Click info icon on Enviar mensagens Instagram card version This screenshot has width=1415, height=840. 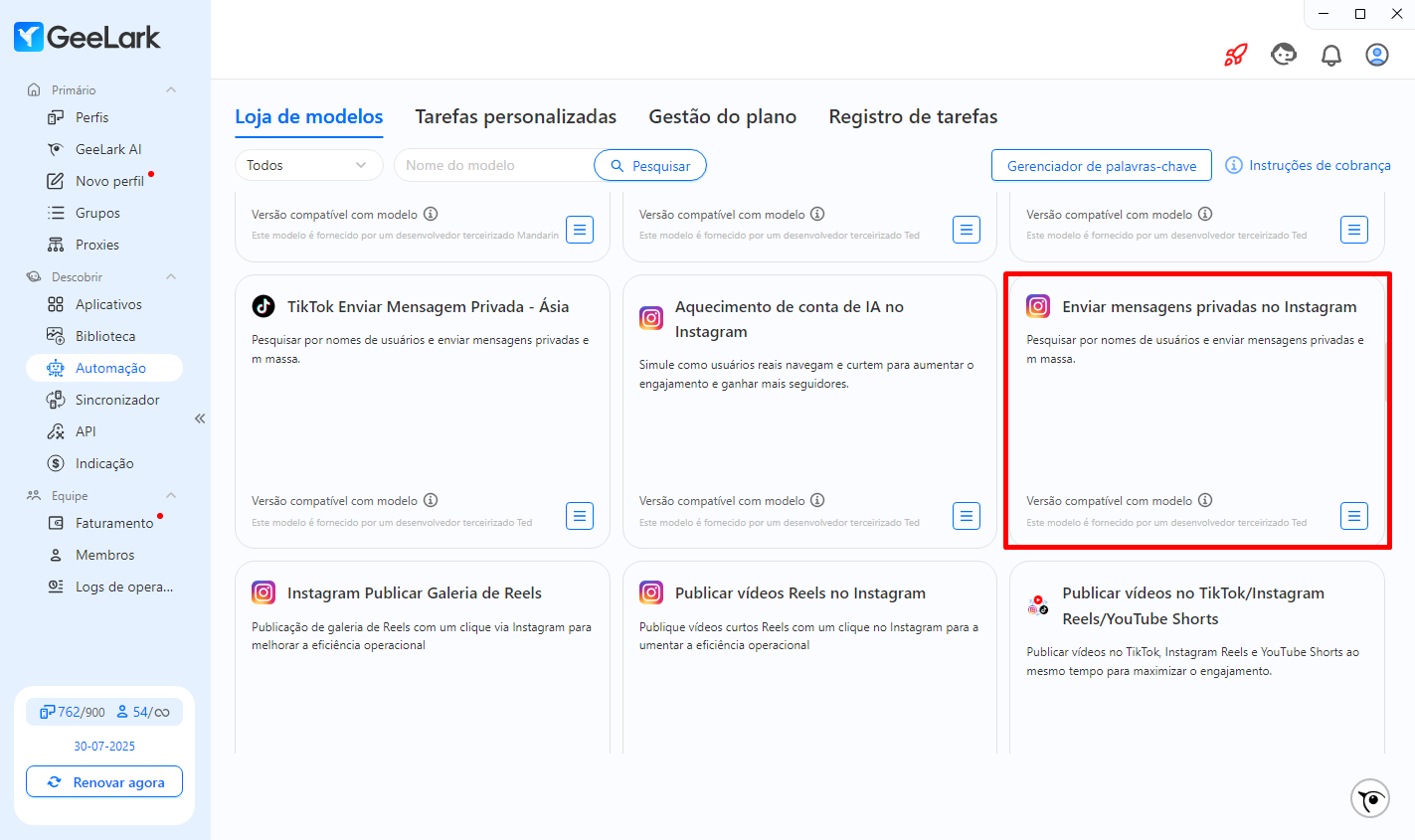pyautogui.click(x=1205, y=500)
